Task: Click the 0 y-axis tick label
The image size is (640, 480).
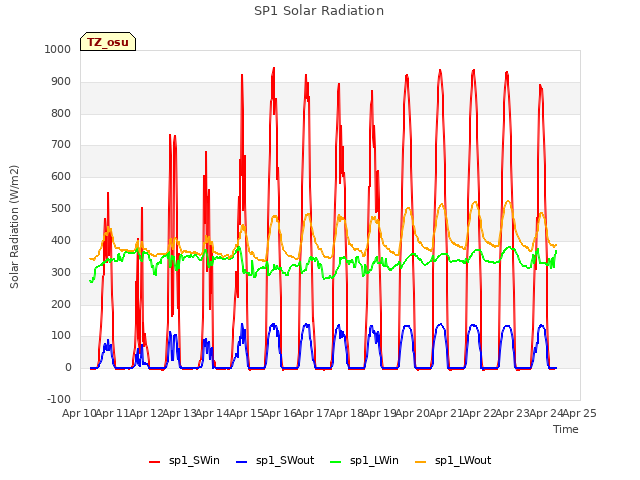Action: tap(68, 368)
